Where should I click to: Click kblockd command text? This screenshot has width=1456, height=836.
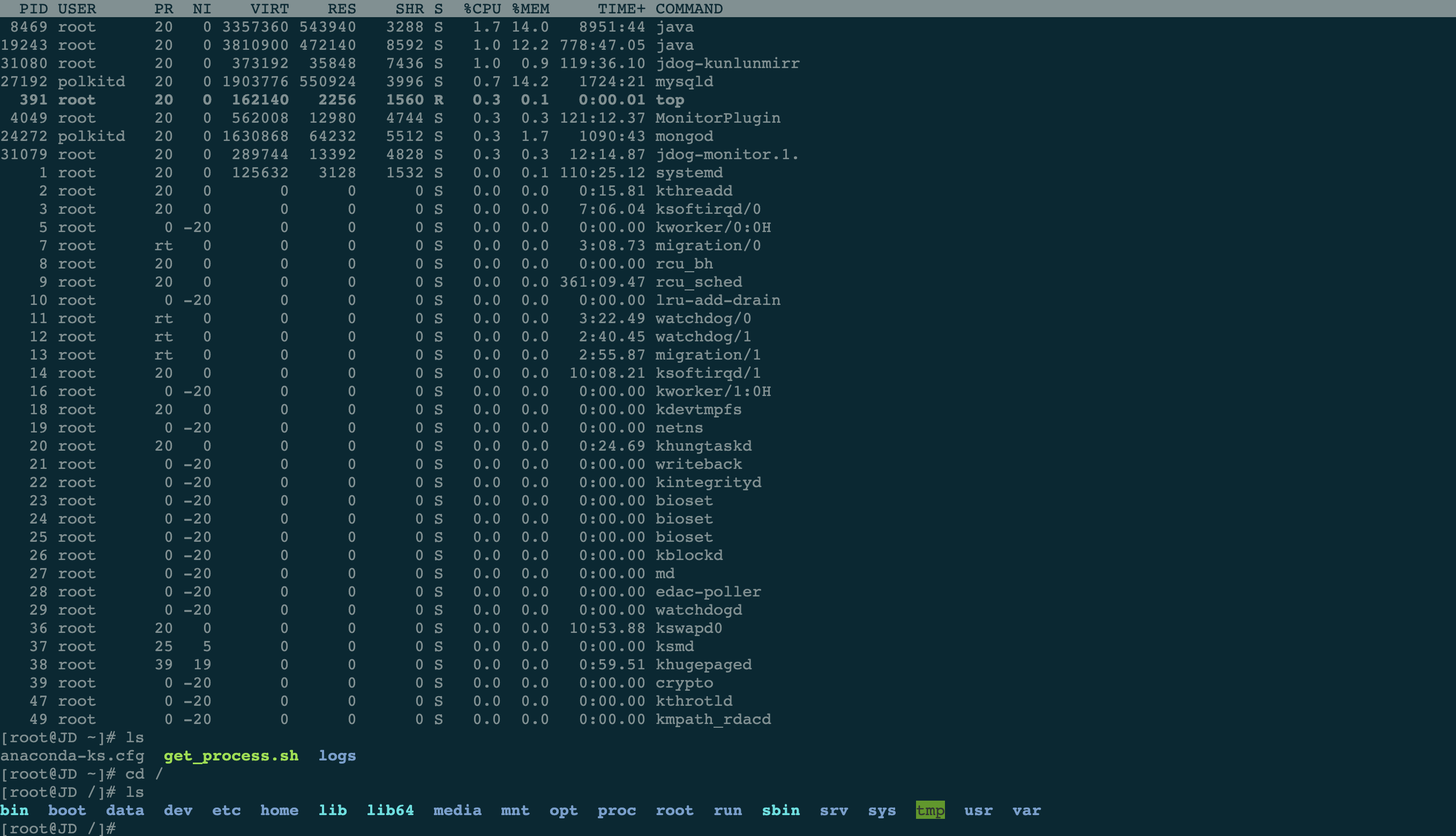click(689, 555)
